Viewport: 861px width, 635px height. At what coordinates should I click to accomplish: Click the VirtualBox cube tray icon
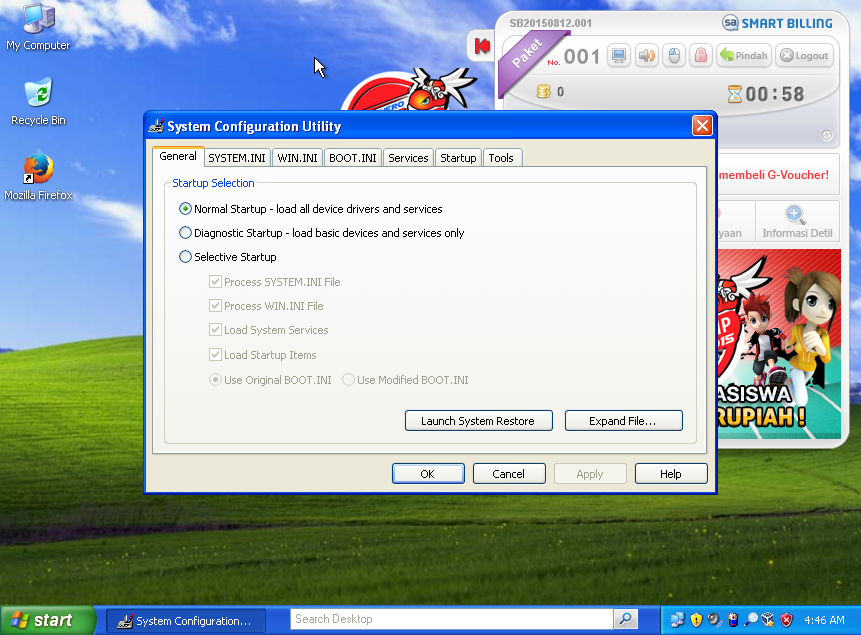tap(768, 620)
